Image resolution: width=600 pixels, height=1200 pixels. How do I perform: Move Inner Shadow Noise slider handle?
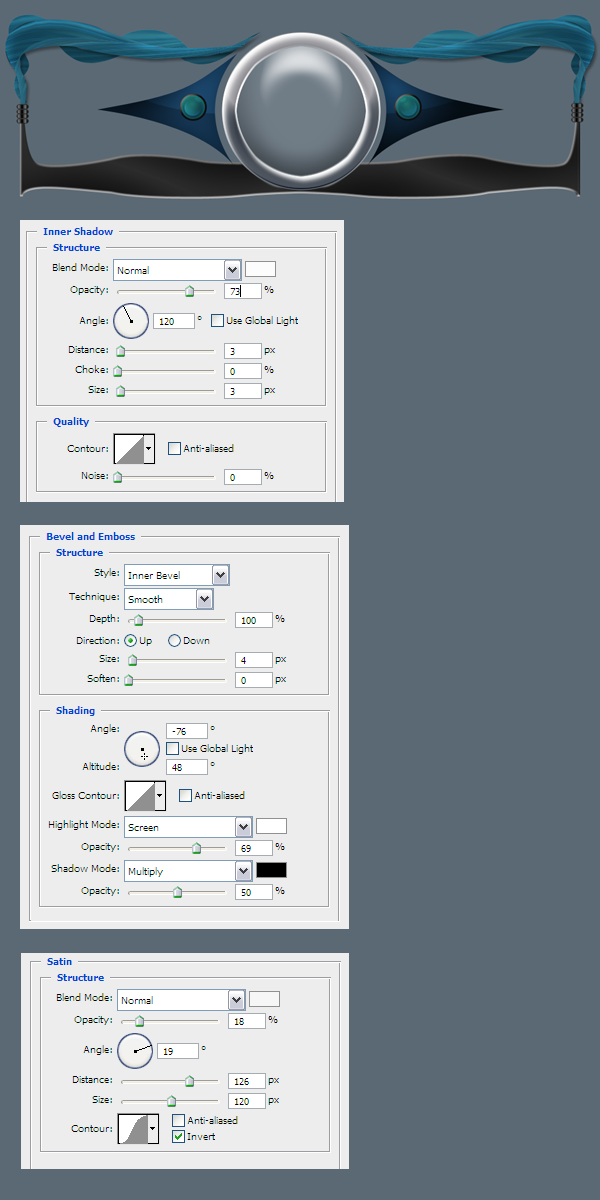117,478
